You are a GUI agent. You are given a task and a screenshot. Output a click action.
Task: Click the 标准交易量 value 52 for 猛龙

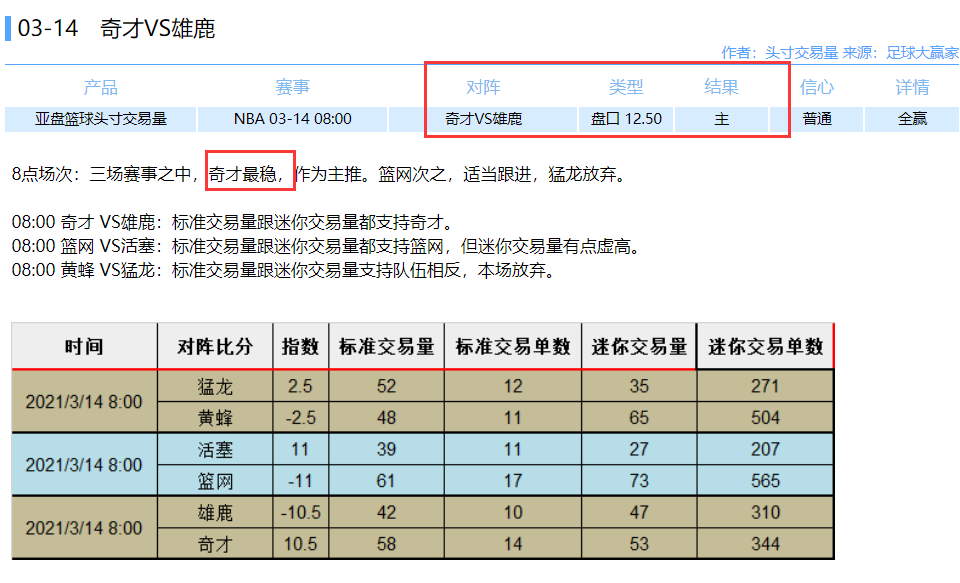pyautogui.click(x=386, y=386)
